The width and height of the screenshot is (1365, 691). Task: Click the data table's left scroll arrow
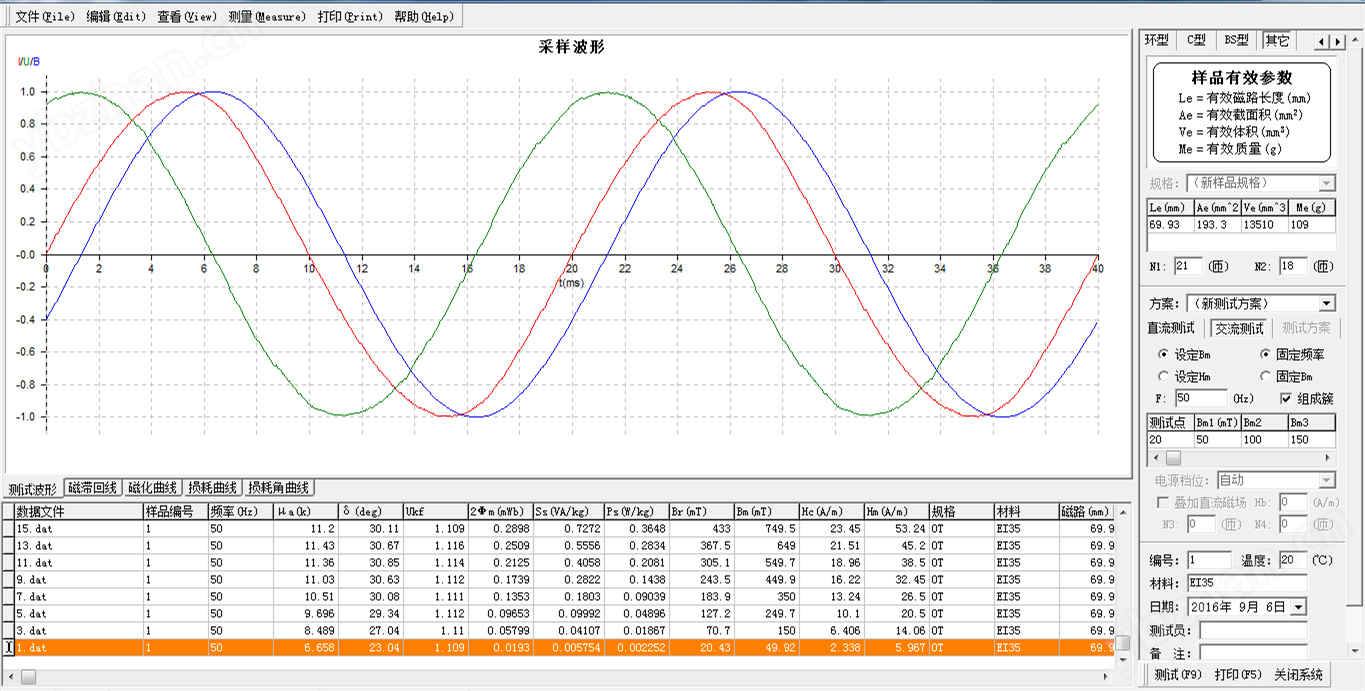(9, 677)
